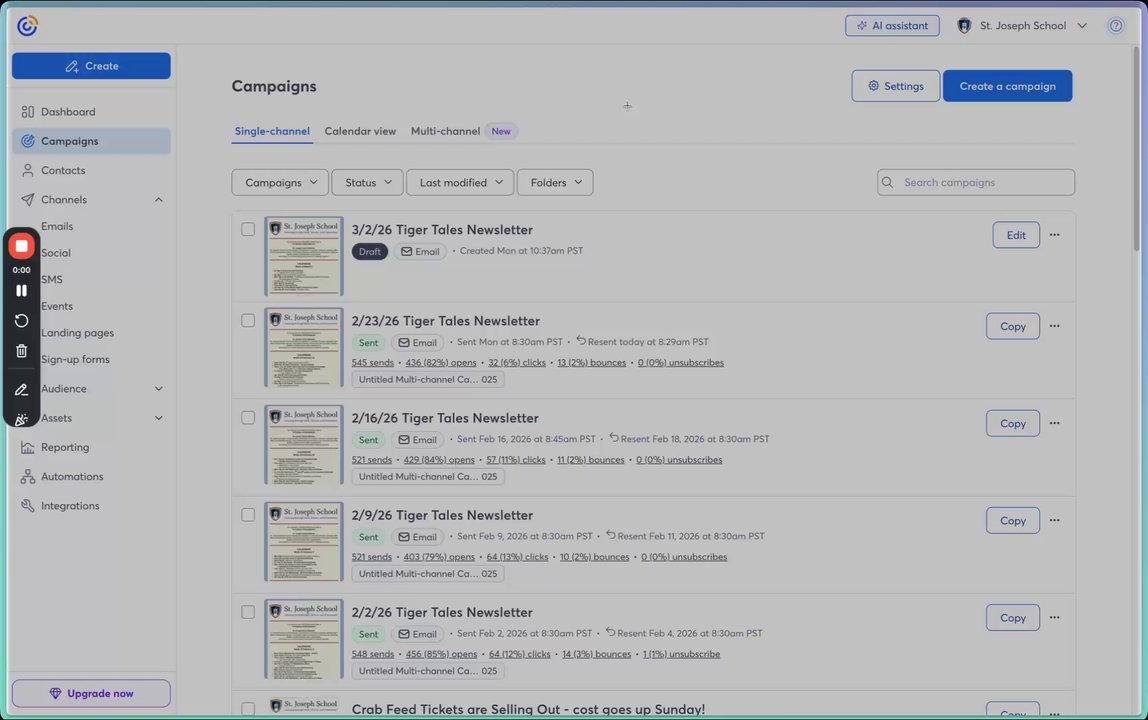Open the Dashboard sidebar icon
Viewport: 1148px width, 720px height.
click(28, 111)
